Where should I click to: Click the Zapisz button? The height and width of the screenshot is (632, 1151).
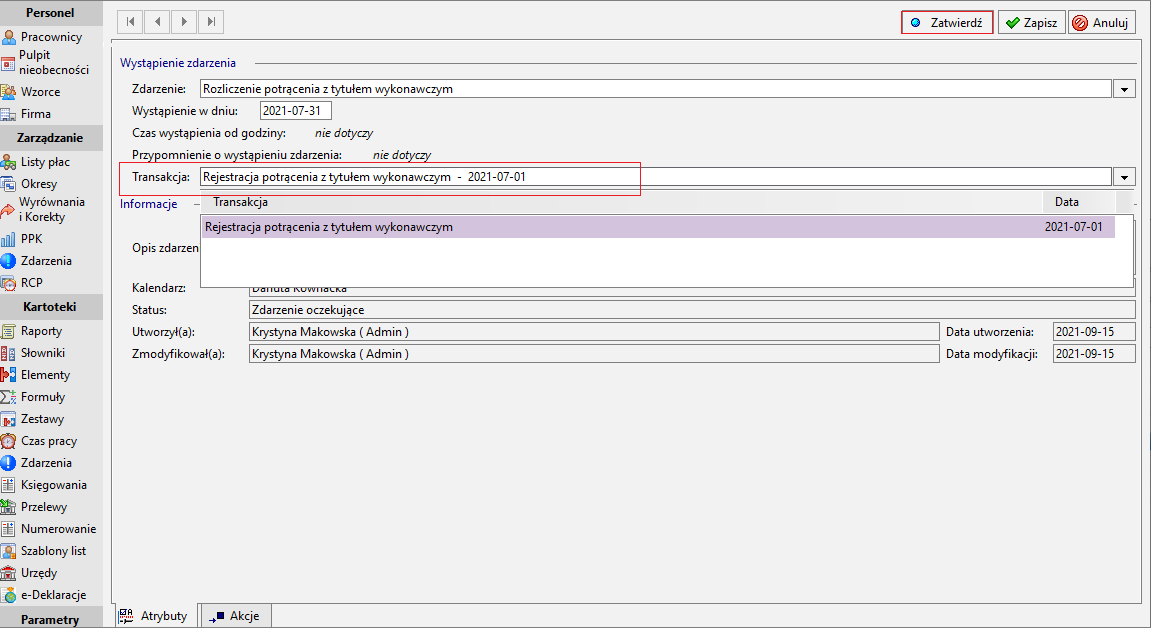click(x=1031, y=23)
